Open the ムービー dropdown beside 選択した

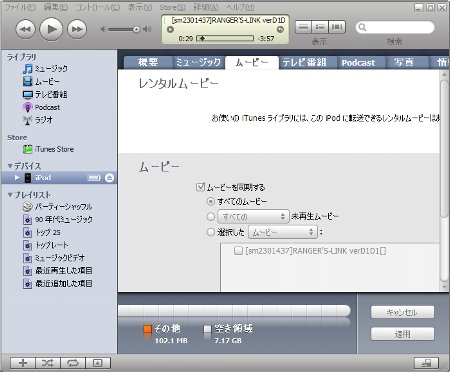283,232
